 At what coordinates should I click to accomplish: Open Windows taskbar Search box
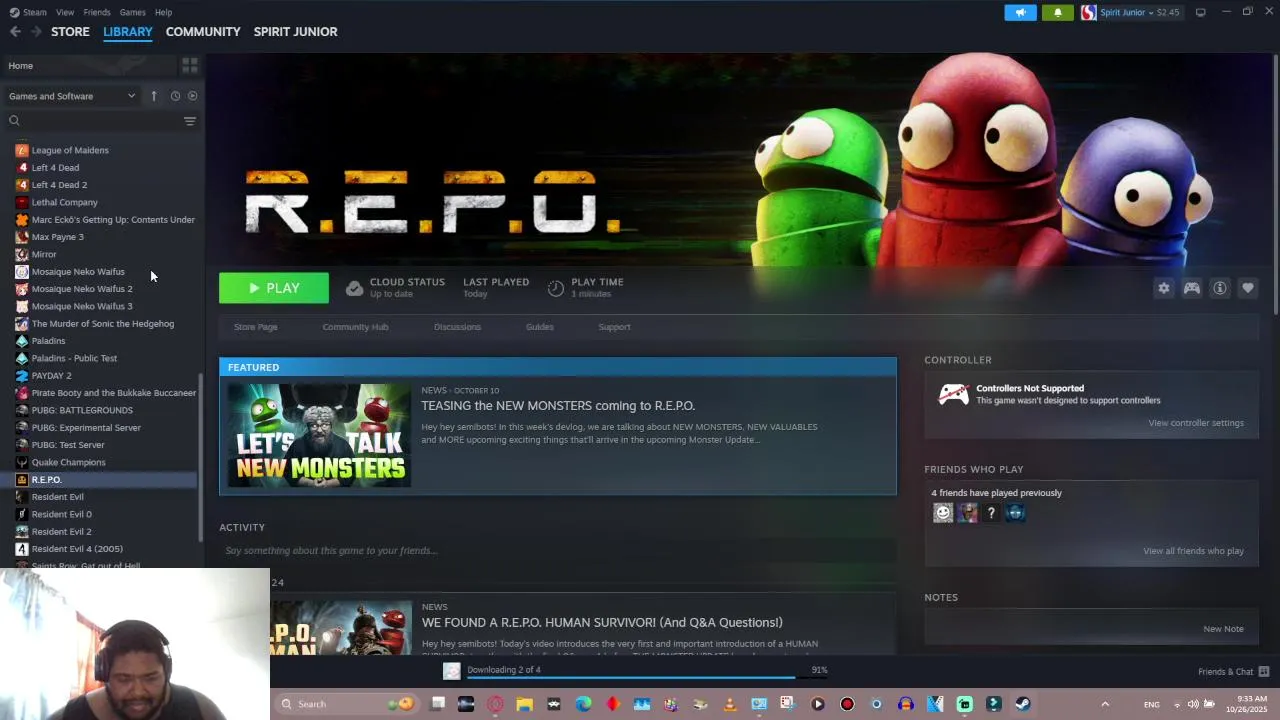[346, 704]
